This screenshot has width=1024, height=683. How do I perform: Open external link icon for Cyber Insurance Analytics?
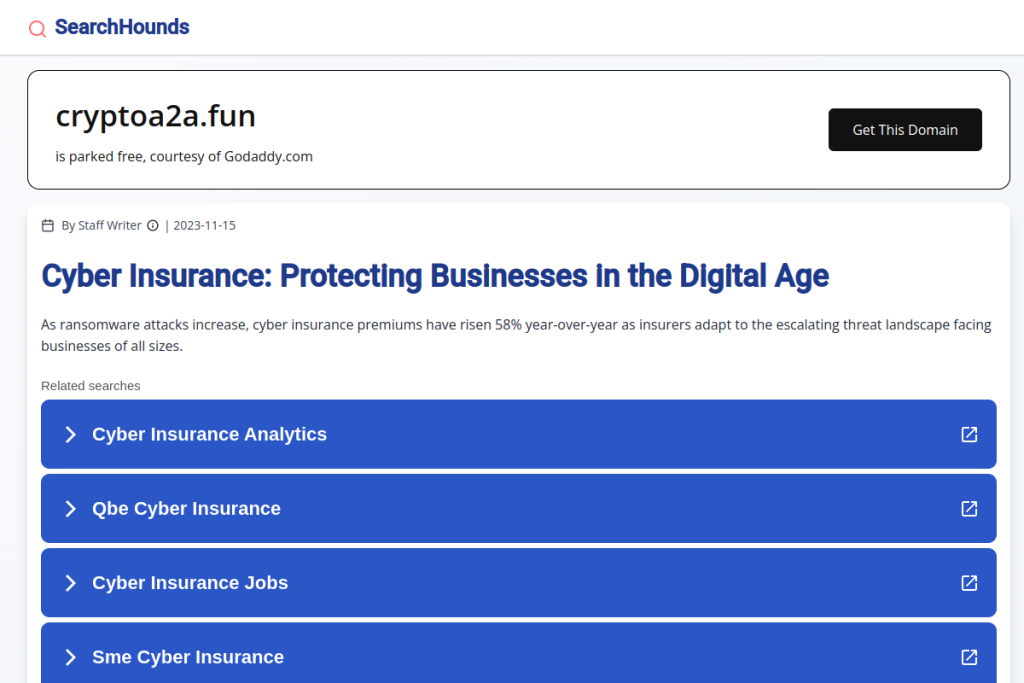coord(968,434)
